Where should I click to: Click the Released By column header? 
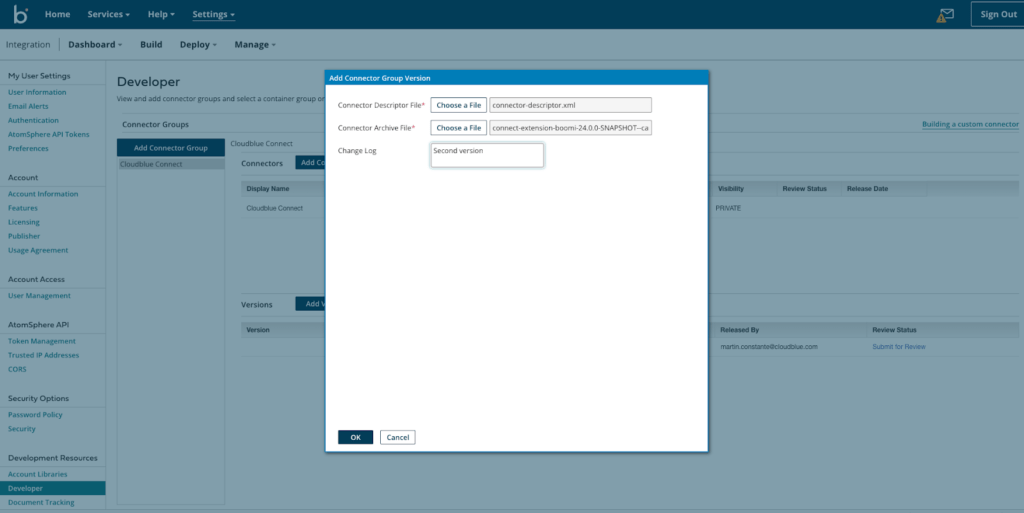click(739, 330)
